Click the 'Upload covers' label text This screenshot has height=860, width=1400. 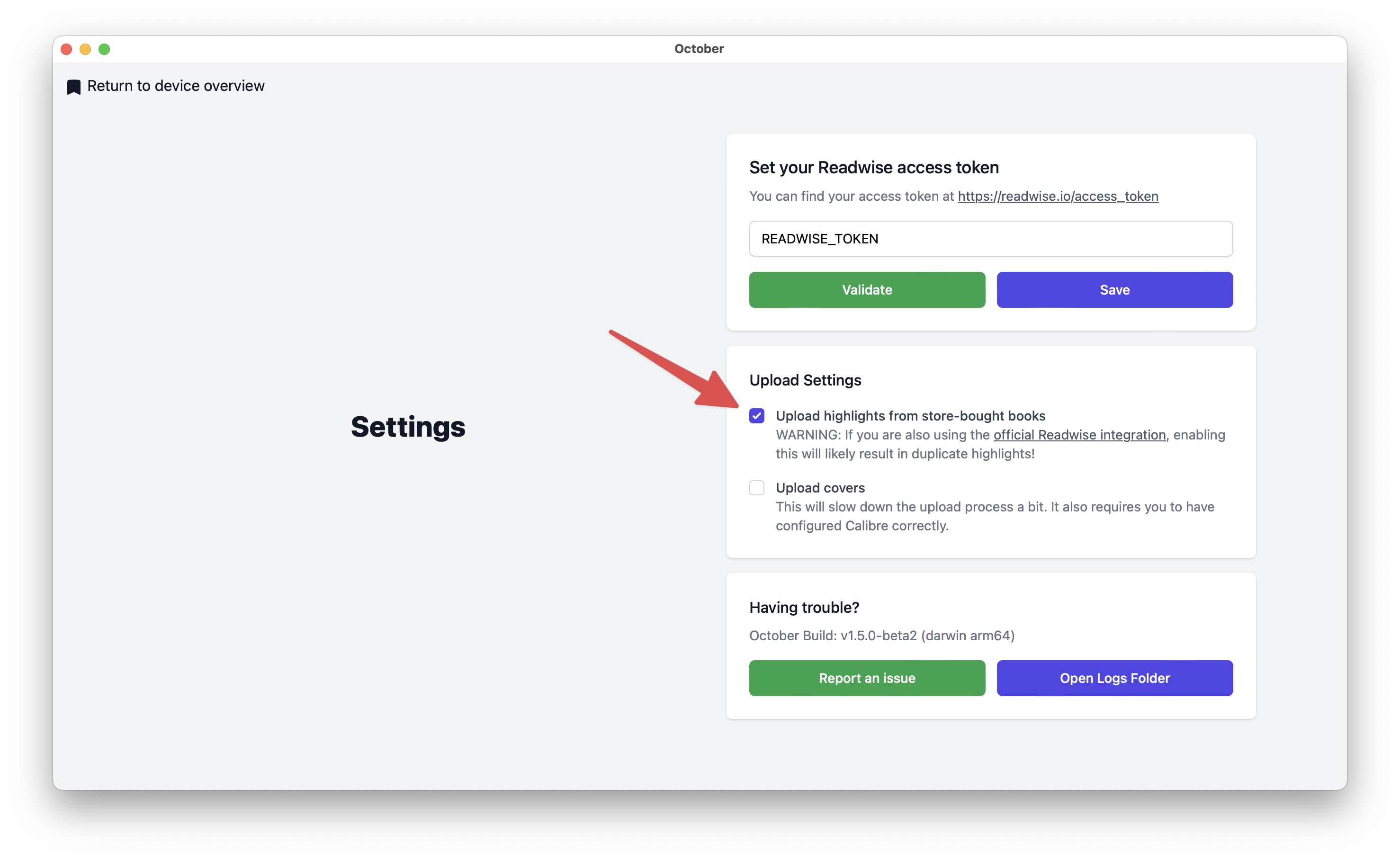coord(820,488)
